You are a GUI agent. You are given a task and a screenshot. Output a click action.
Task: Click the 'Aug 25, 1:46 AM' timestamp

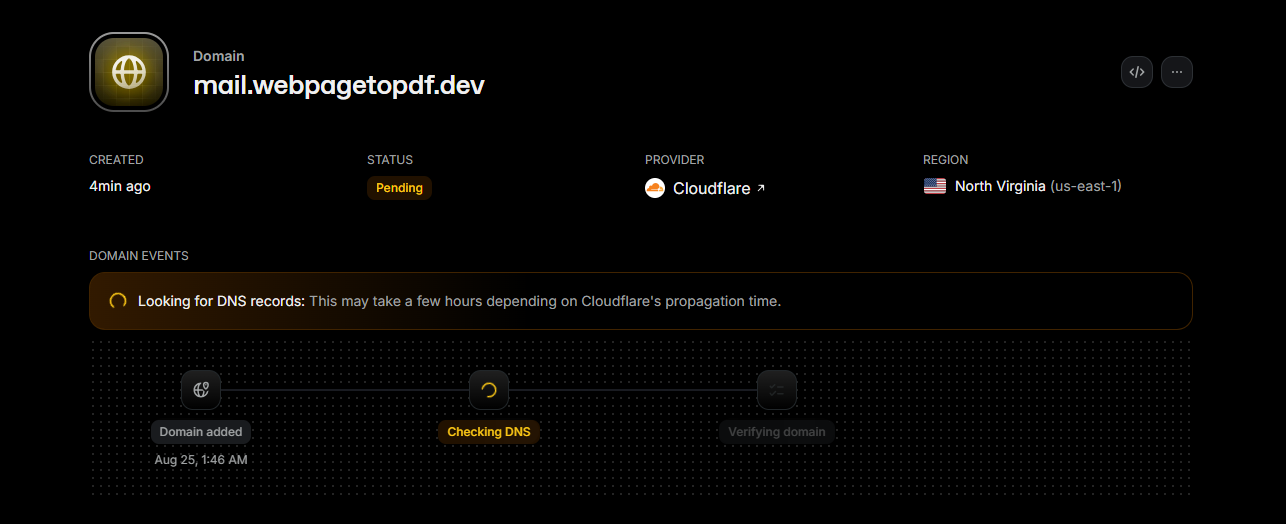click(x=201, y=460)
